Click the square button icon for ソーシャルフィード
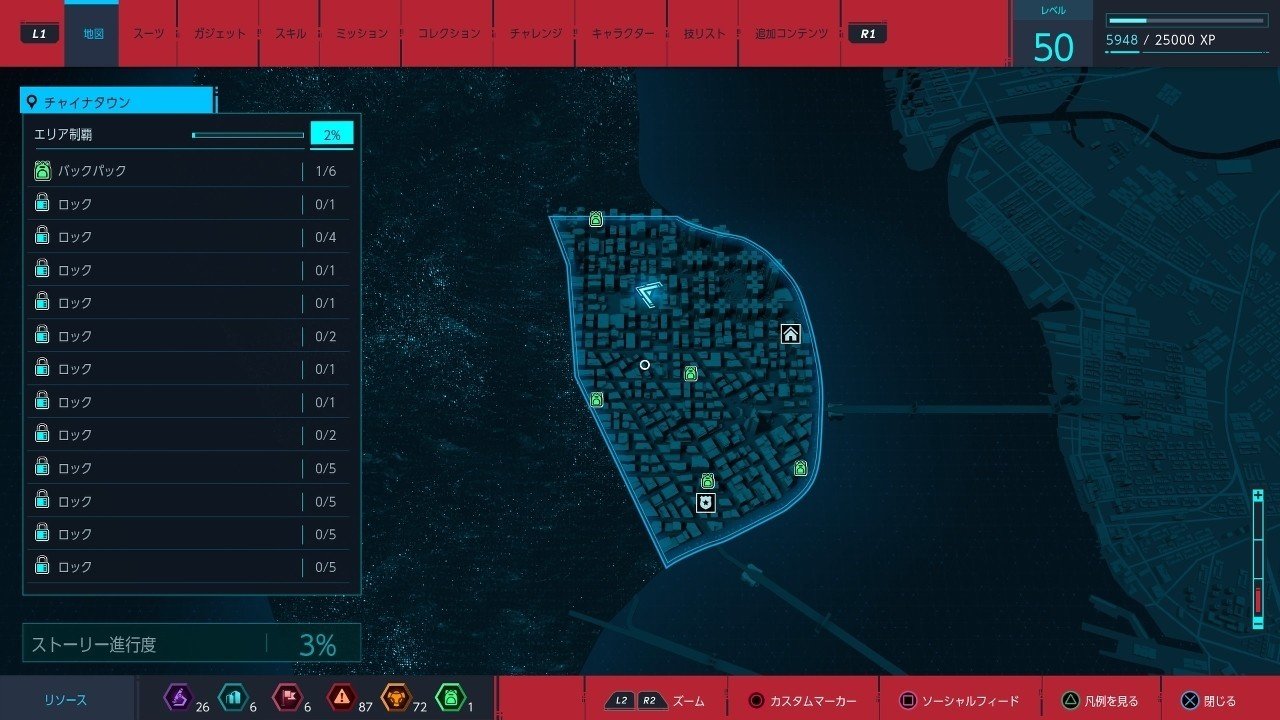 point(907,701)
